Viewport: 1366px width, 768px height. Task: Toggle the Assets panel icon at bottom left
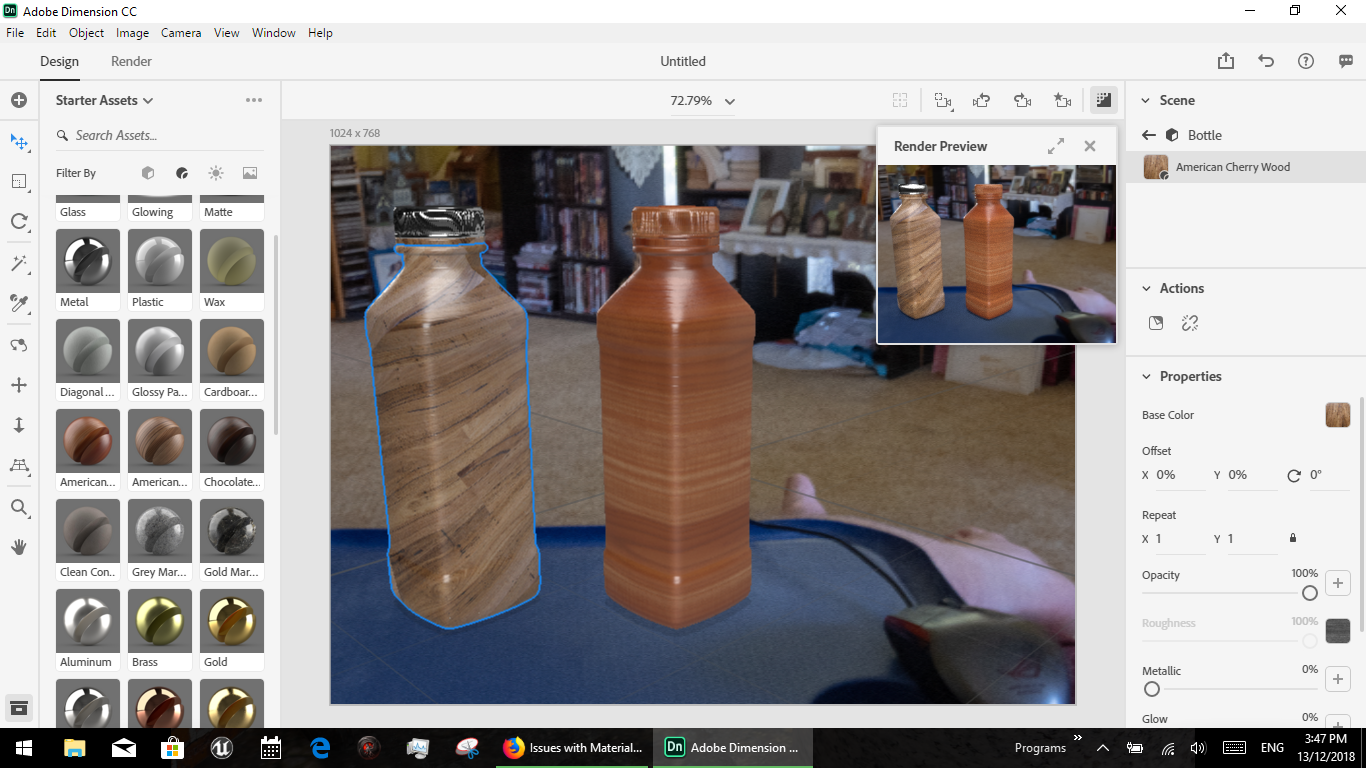click(19, 708)
